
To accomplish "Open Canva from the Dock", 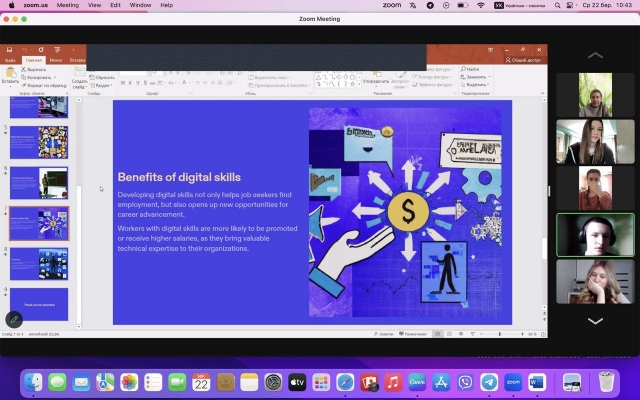I will [x=417, y=382].
